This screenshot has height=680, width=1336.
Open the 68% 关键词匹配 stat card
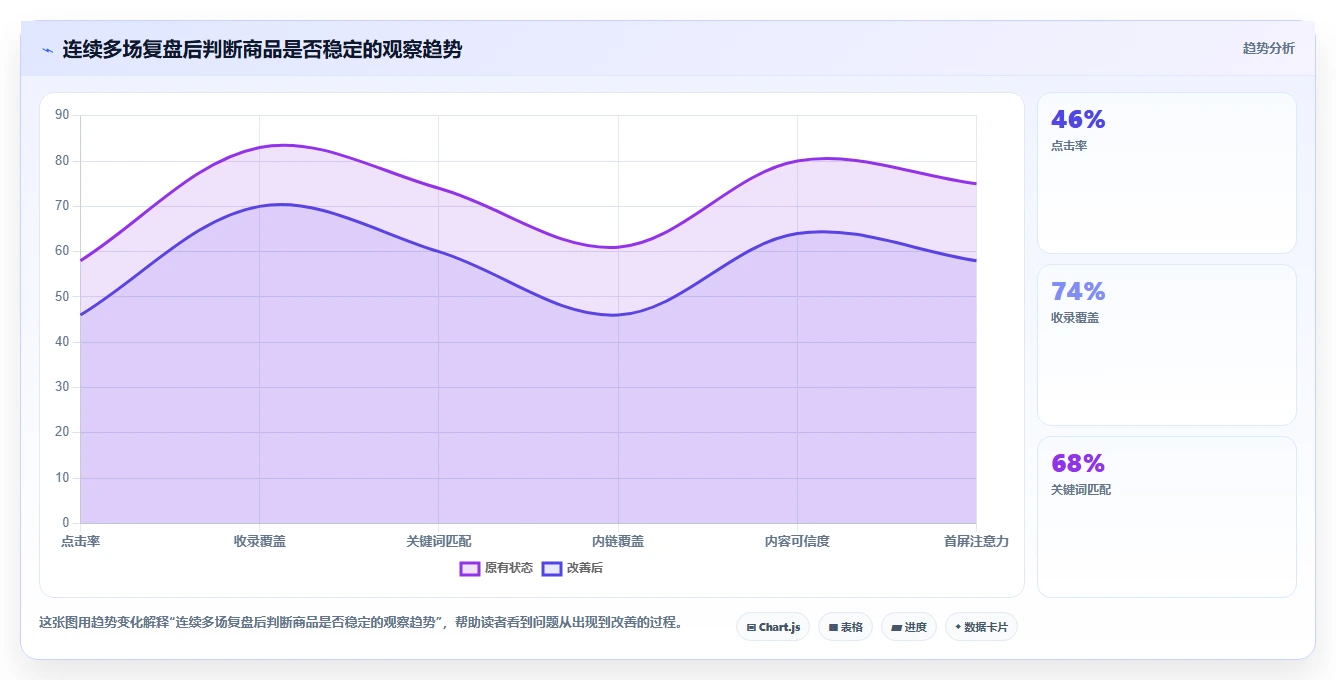(1166, 517)
